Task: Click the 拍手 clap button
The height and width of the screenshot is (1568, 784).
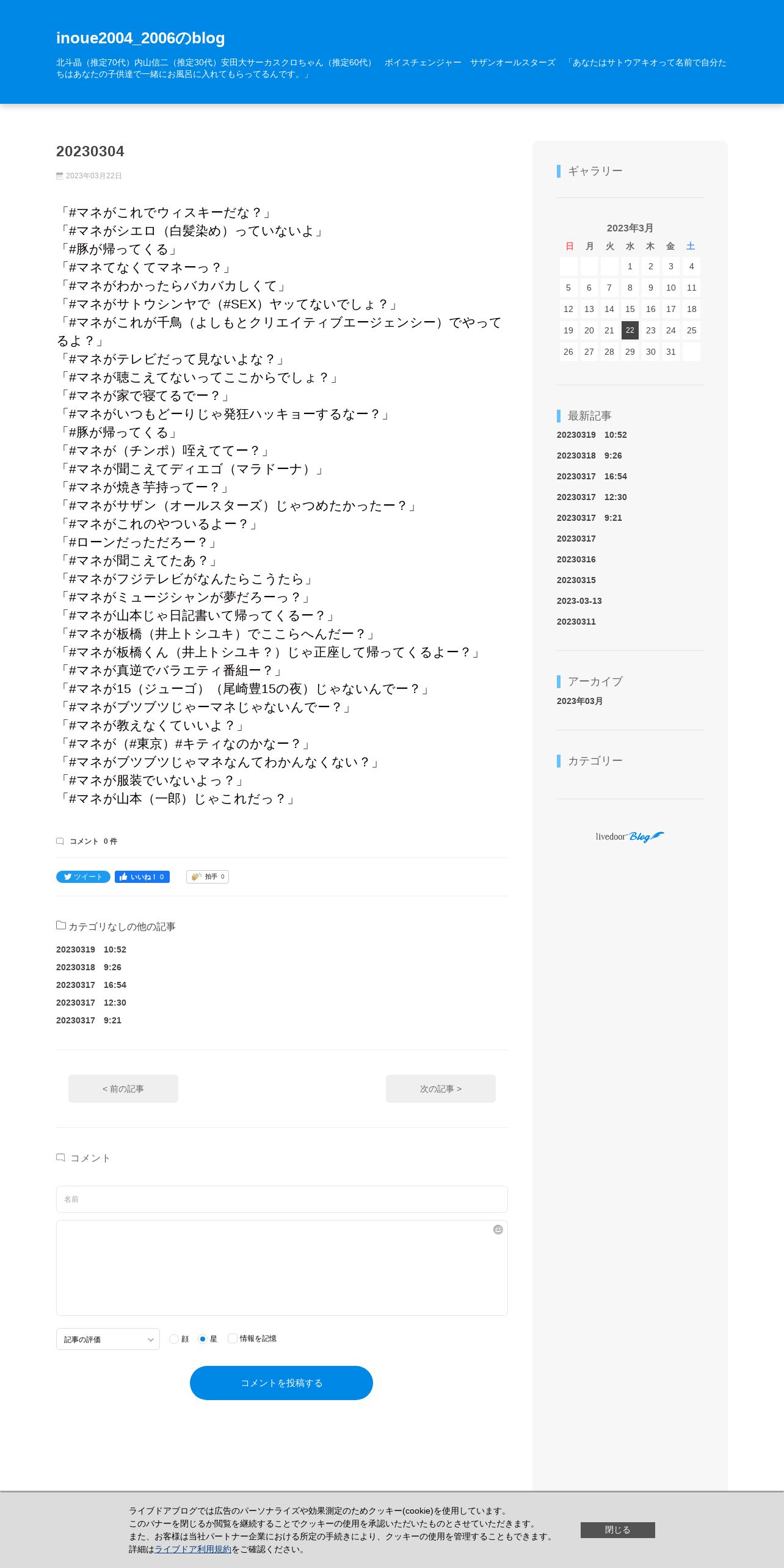Action: 208,877
